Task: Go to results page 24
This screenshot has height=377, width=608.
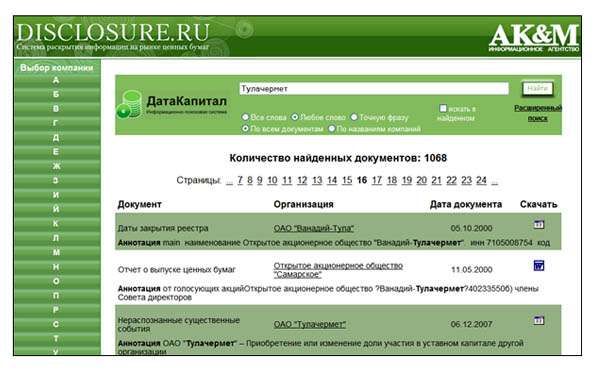Action: pos(481,180)
